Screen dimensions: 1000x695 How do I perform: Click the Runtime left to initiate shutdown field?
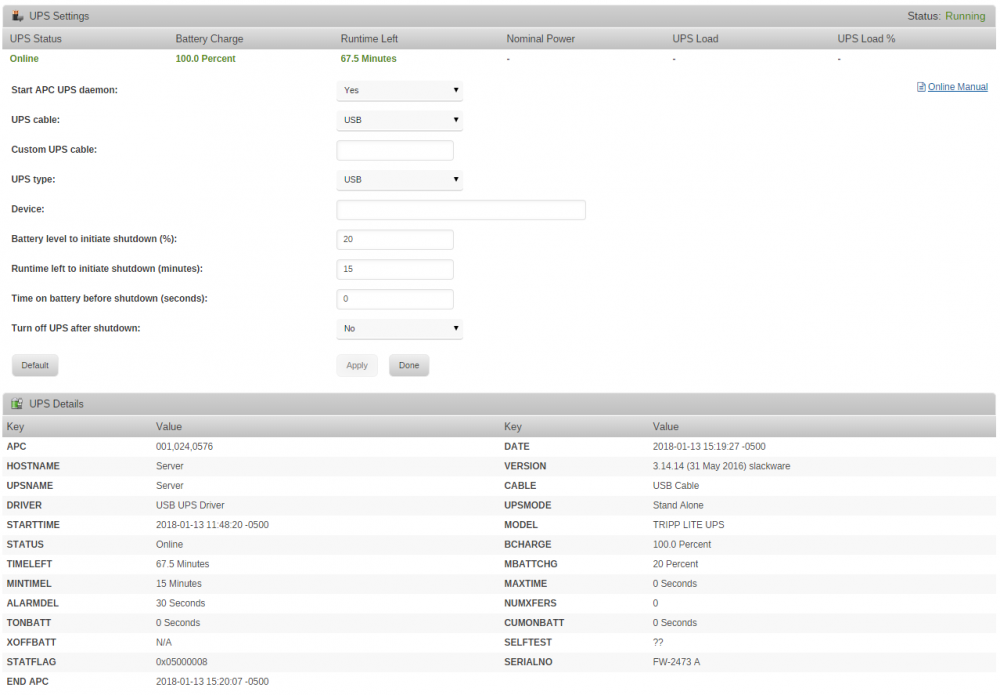395,269
